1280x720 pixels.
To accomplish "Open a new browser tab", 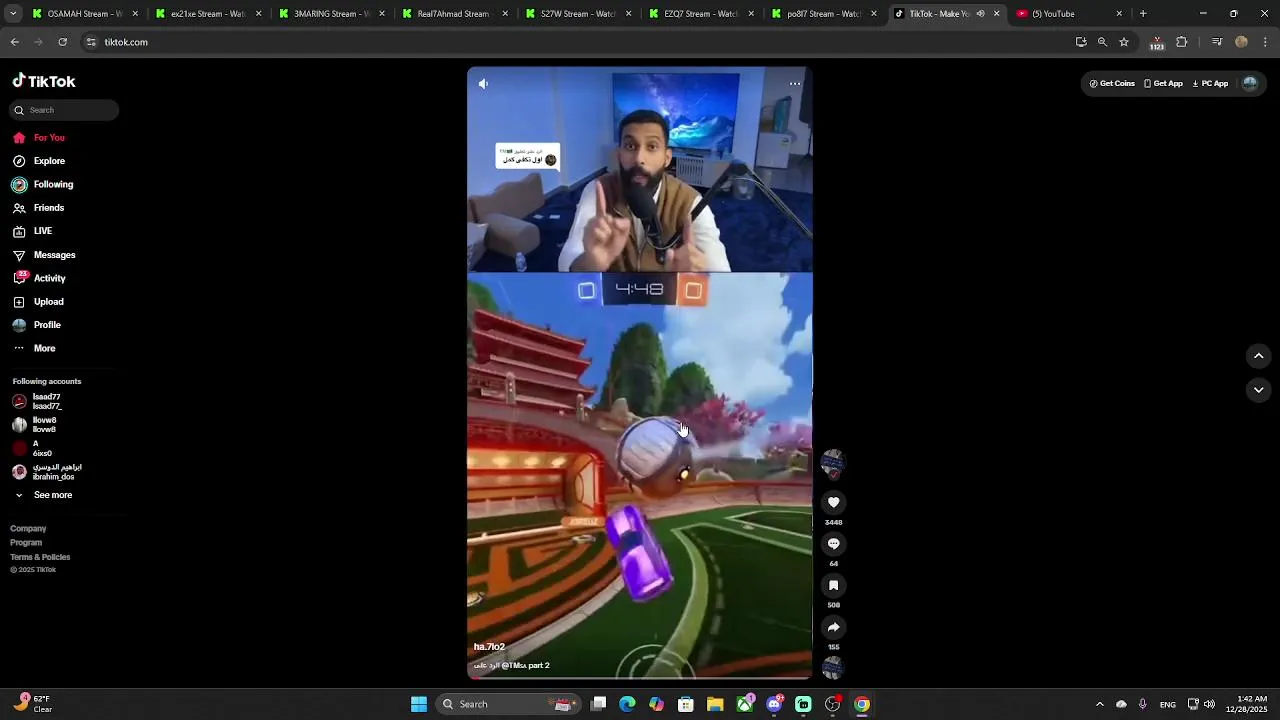I will click(x=1143, y=14).
